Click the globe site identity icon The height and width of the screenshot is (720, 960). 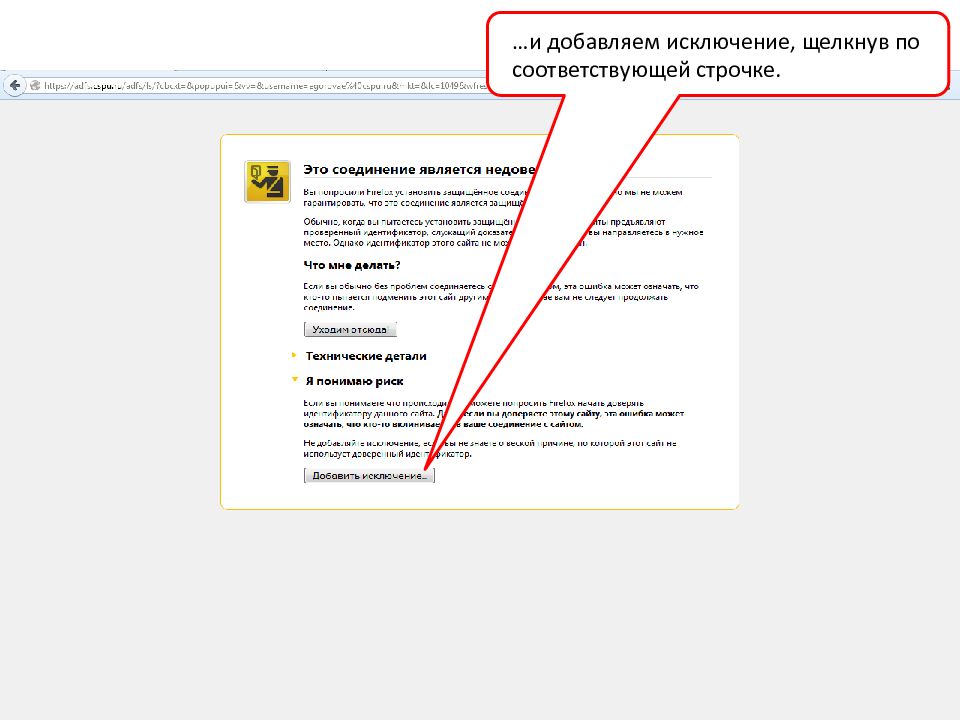click(35, 86)
